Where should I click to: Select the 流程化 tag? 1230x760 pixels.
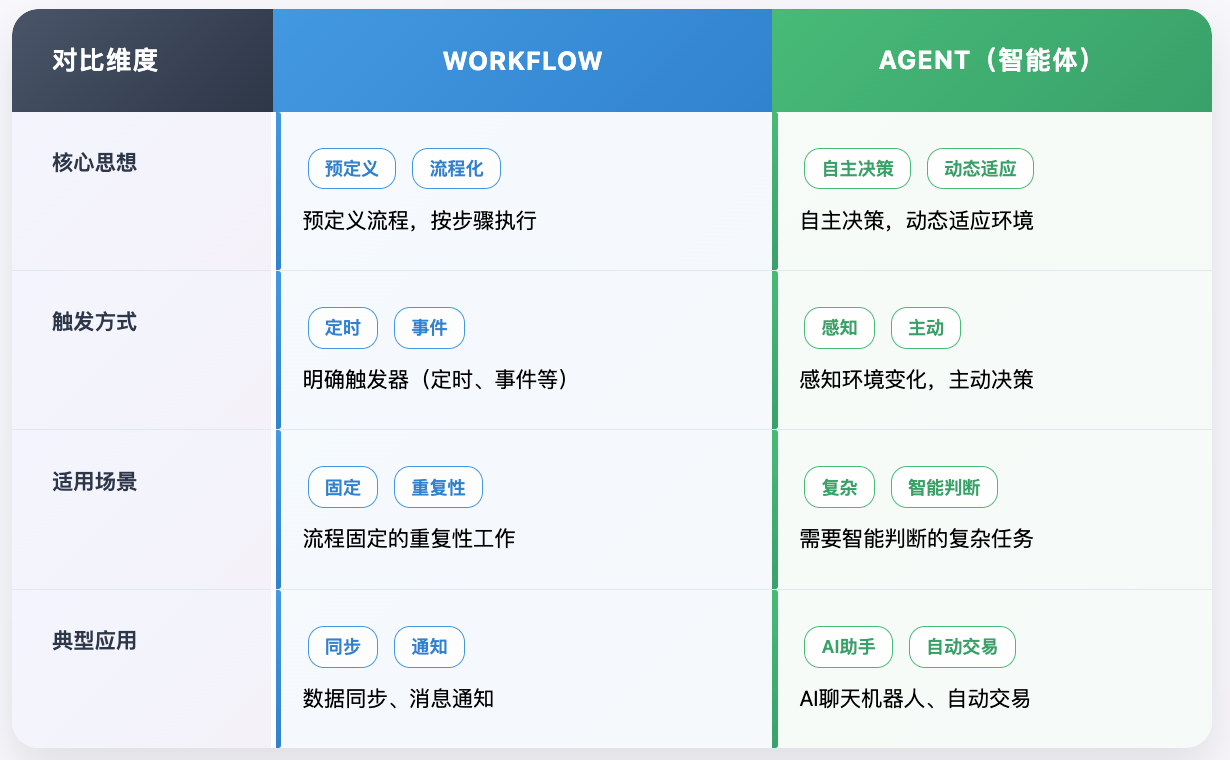pyautogui.click(x=456, y=169)
